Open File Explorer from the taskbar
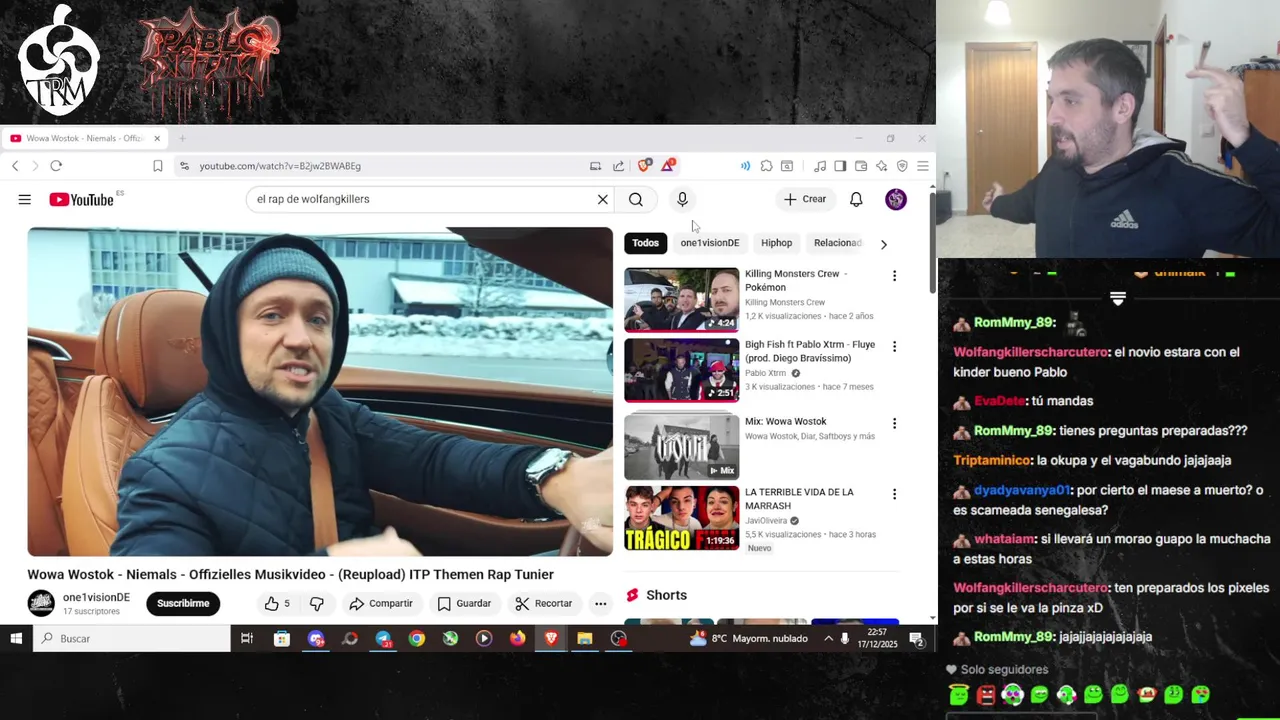1280x720 pixels. 585,638
